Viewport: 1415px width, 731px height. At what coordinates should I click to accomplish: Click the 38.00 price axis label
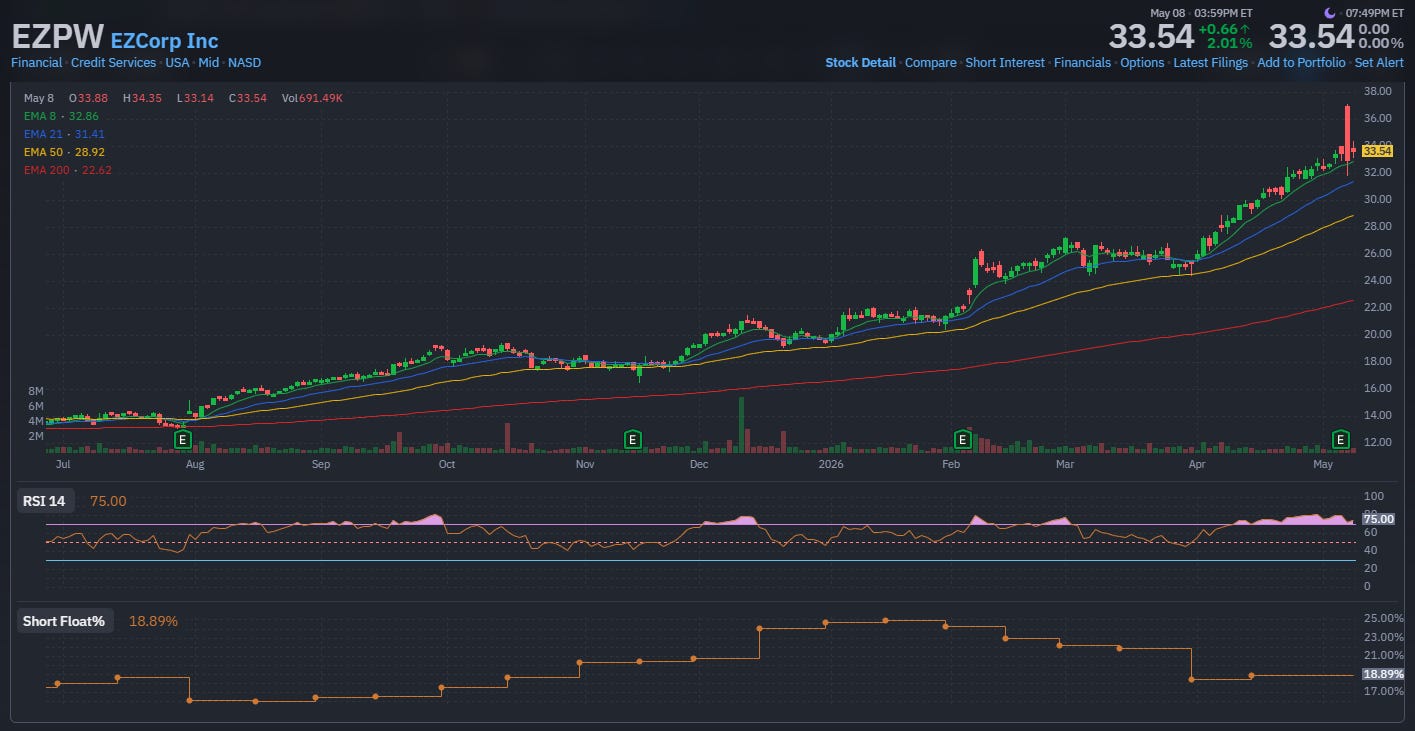pos(1377,91)
